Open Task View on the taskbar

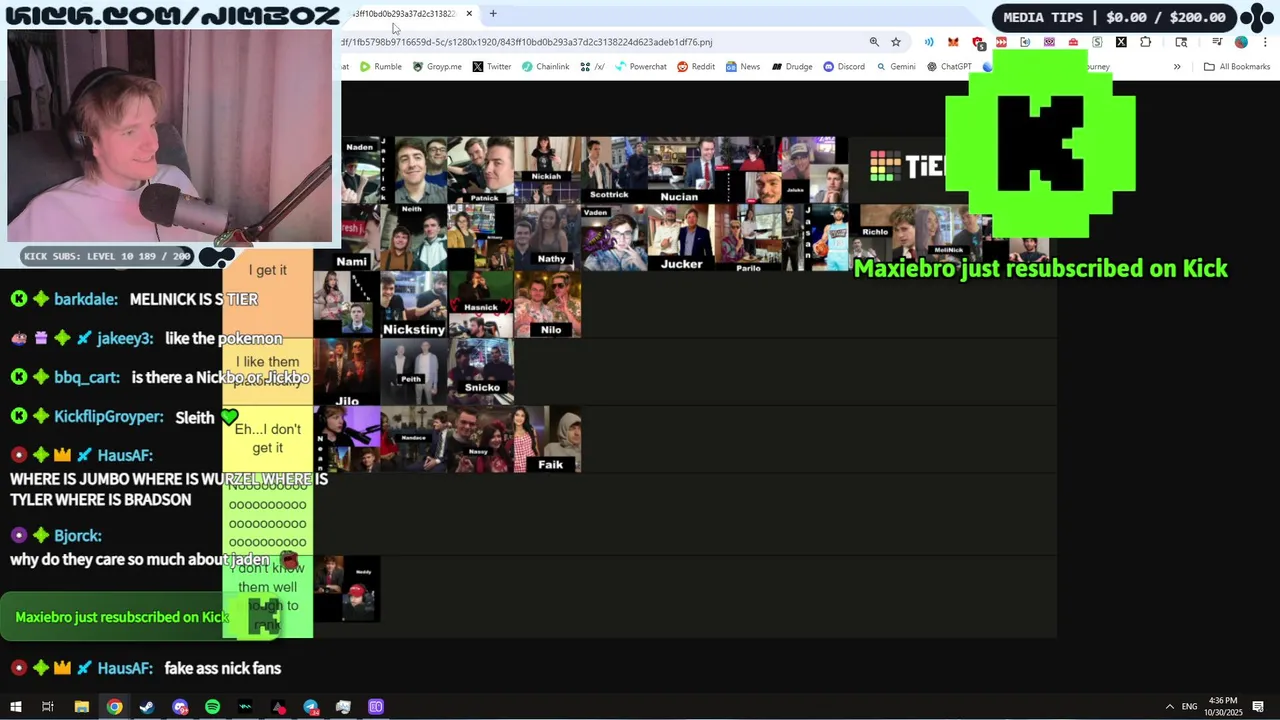coord(47,707)
